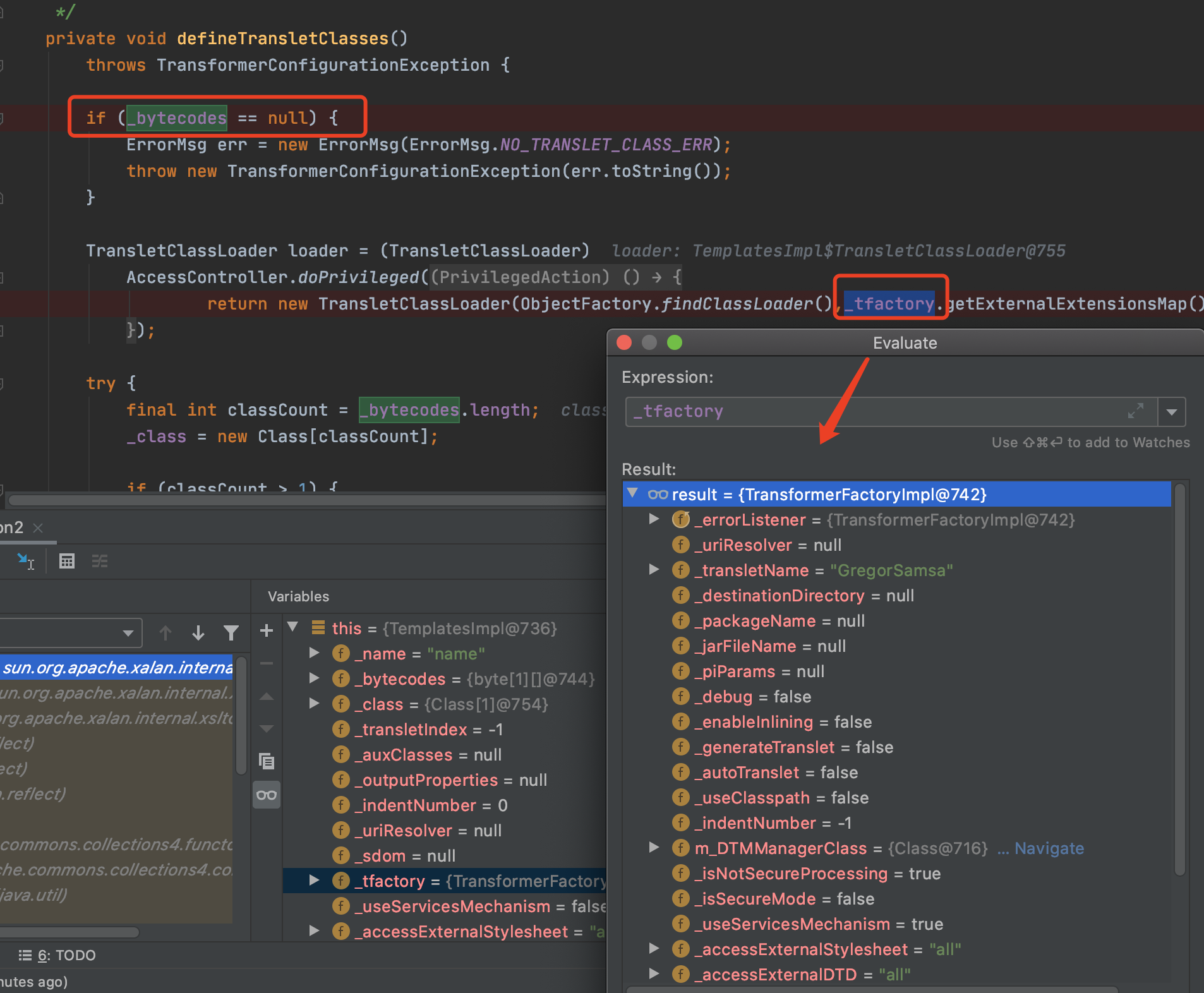Viewport: 1204px width, 993px height.
Task: Open the Evaluate Expression calculator icon
Action: click(x=66, y=561)
